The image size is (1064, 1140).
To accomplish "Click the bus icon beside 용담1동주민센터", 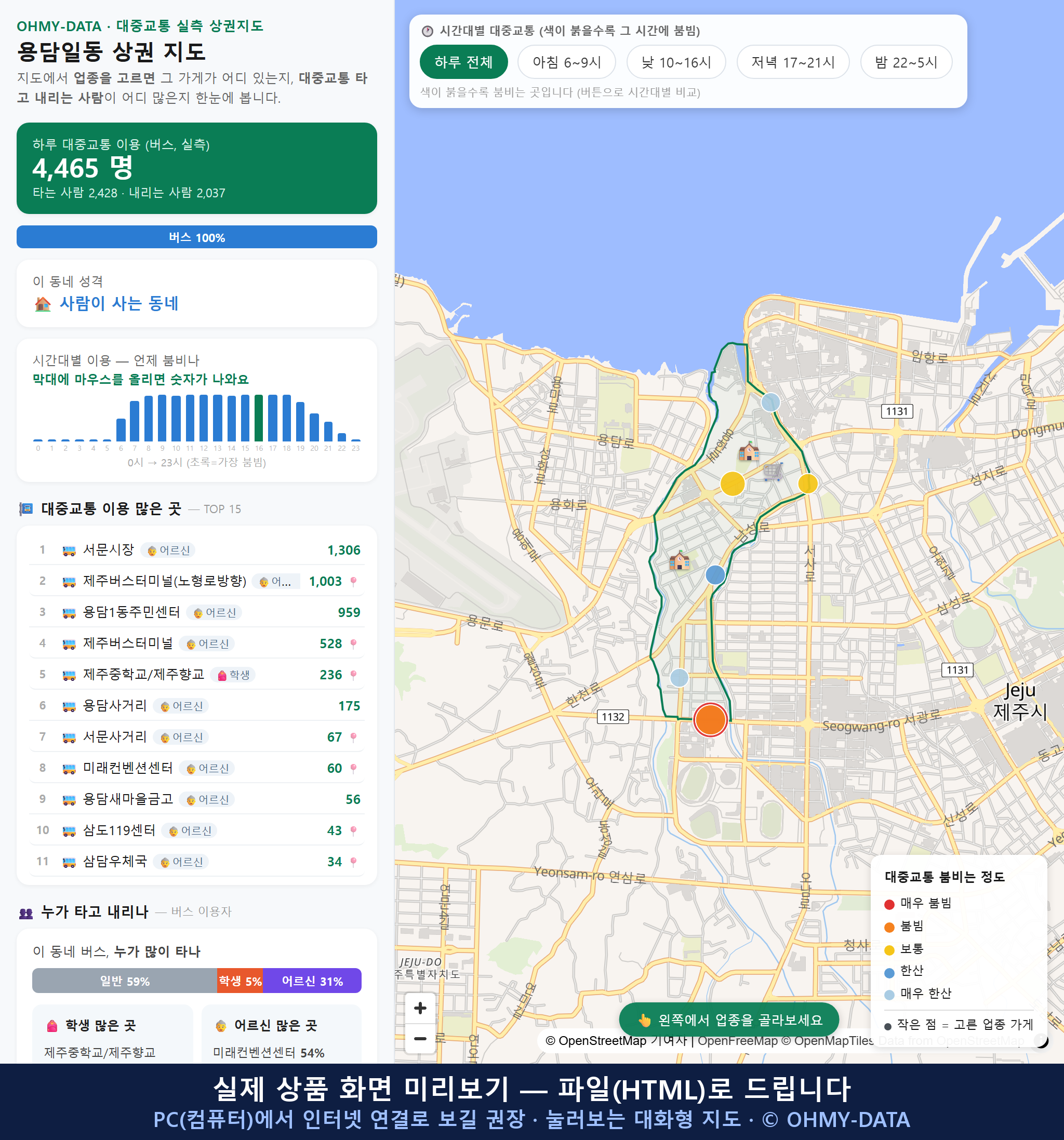I will pos(69,613).
